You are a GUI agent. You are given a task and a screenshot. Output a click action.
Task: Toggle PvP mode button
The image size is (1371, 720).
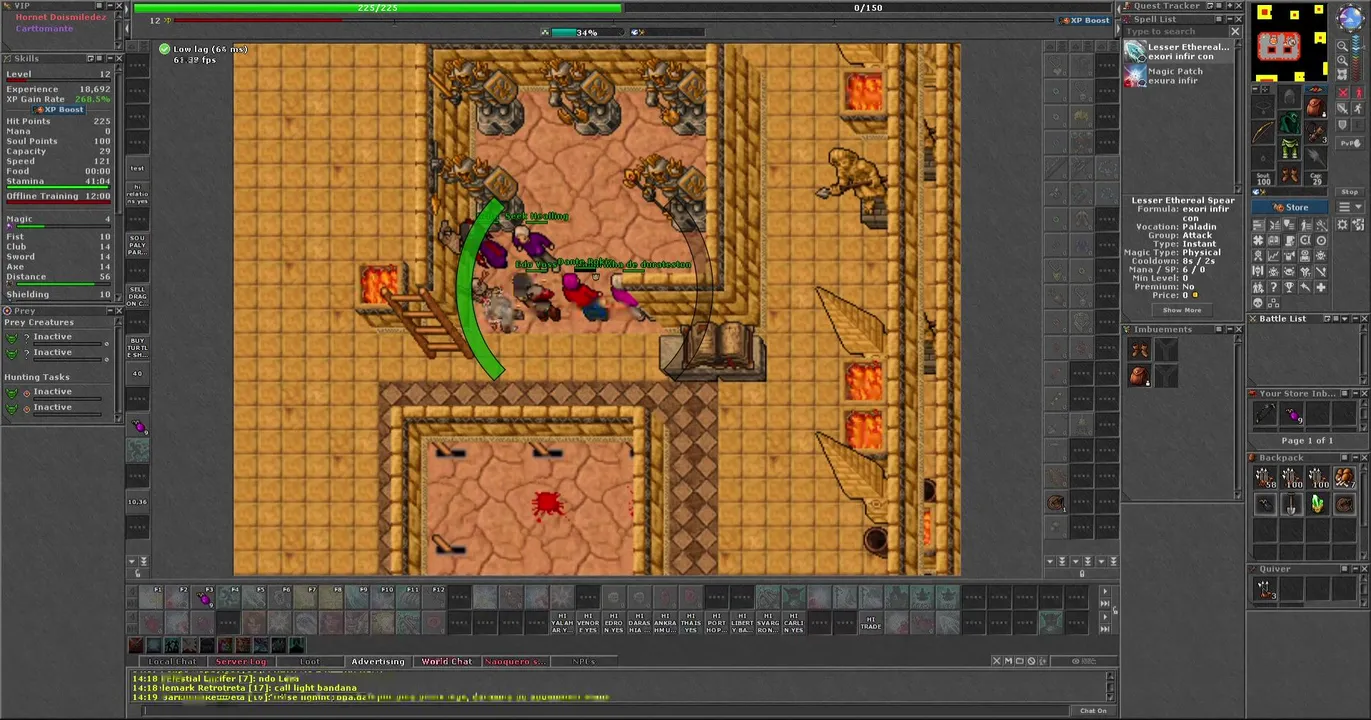pos(1351,143)
